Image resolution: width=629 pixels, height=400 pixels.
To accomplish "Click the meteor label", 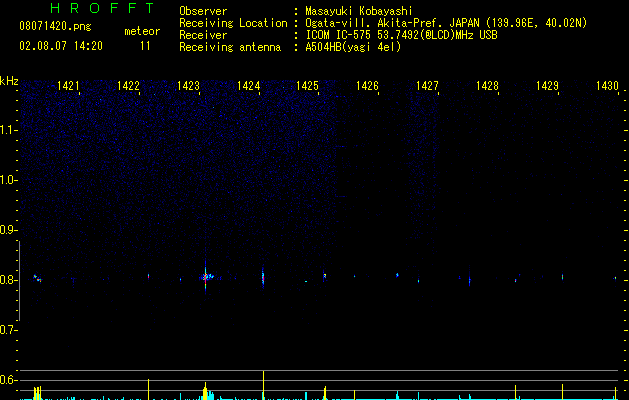I will pyautogui.click(x=142, y=31).
